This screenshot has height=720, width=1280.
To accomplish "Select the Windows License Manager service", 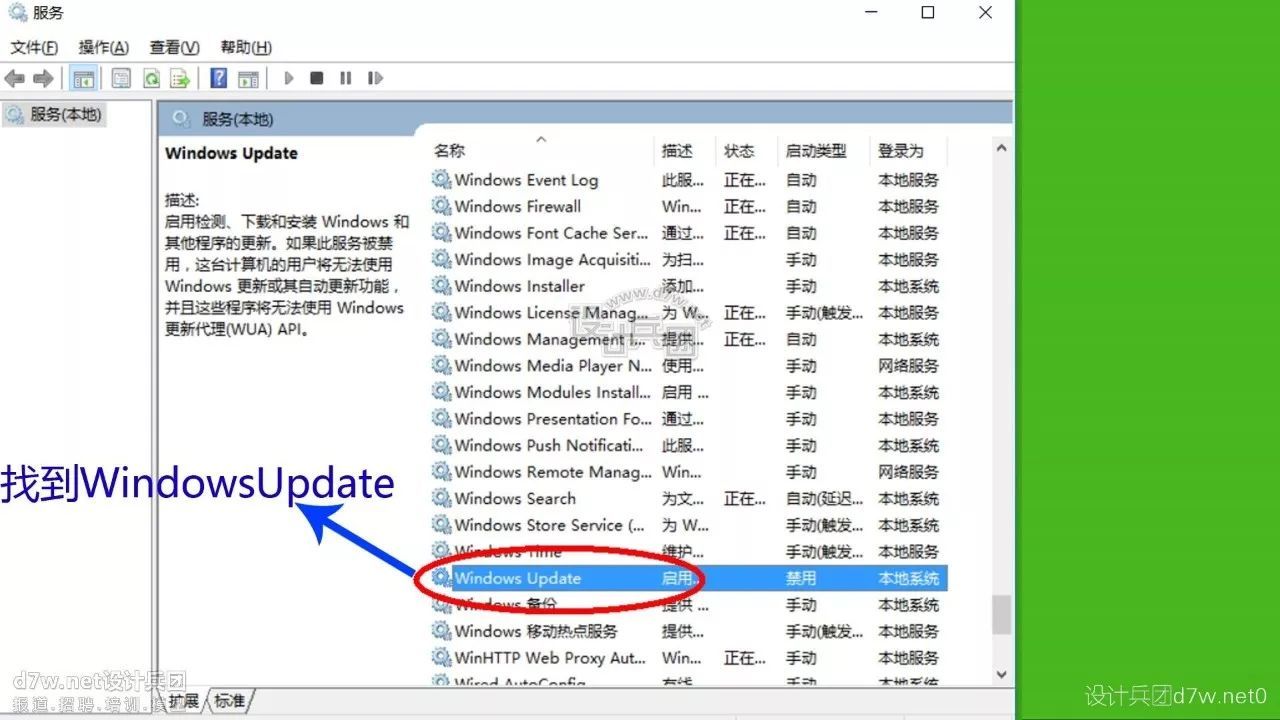I will 689,313.
